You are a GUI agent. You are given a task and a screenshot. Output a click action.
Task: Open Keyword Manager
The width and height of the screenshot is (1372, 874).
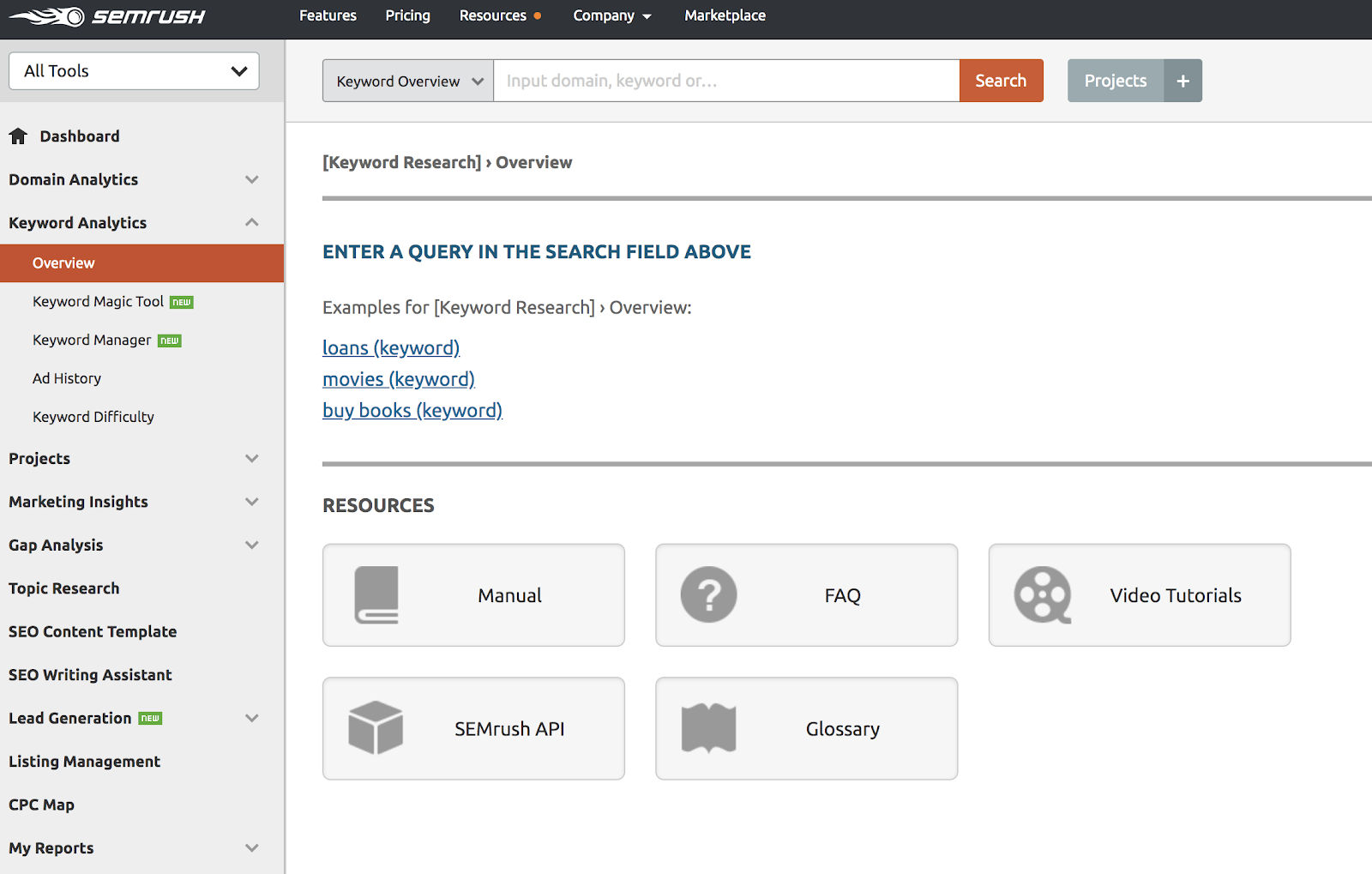coord(92,341)
